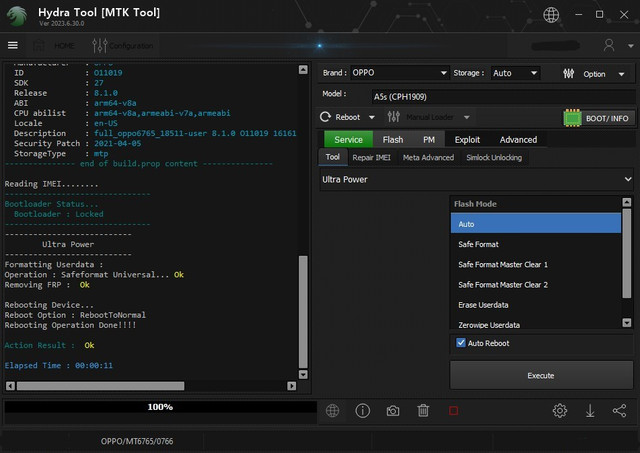
Task: Switch to the Service tab
Action: pyautogui.click(x=348, y=140)
